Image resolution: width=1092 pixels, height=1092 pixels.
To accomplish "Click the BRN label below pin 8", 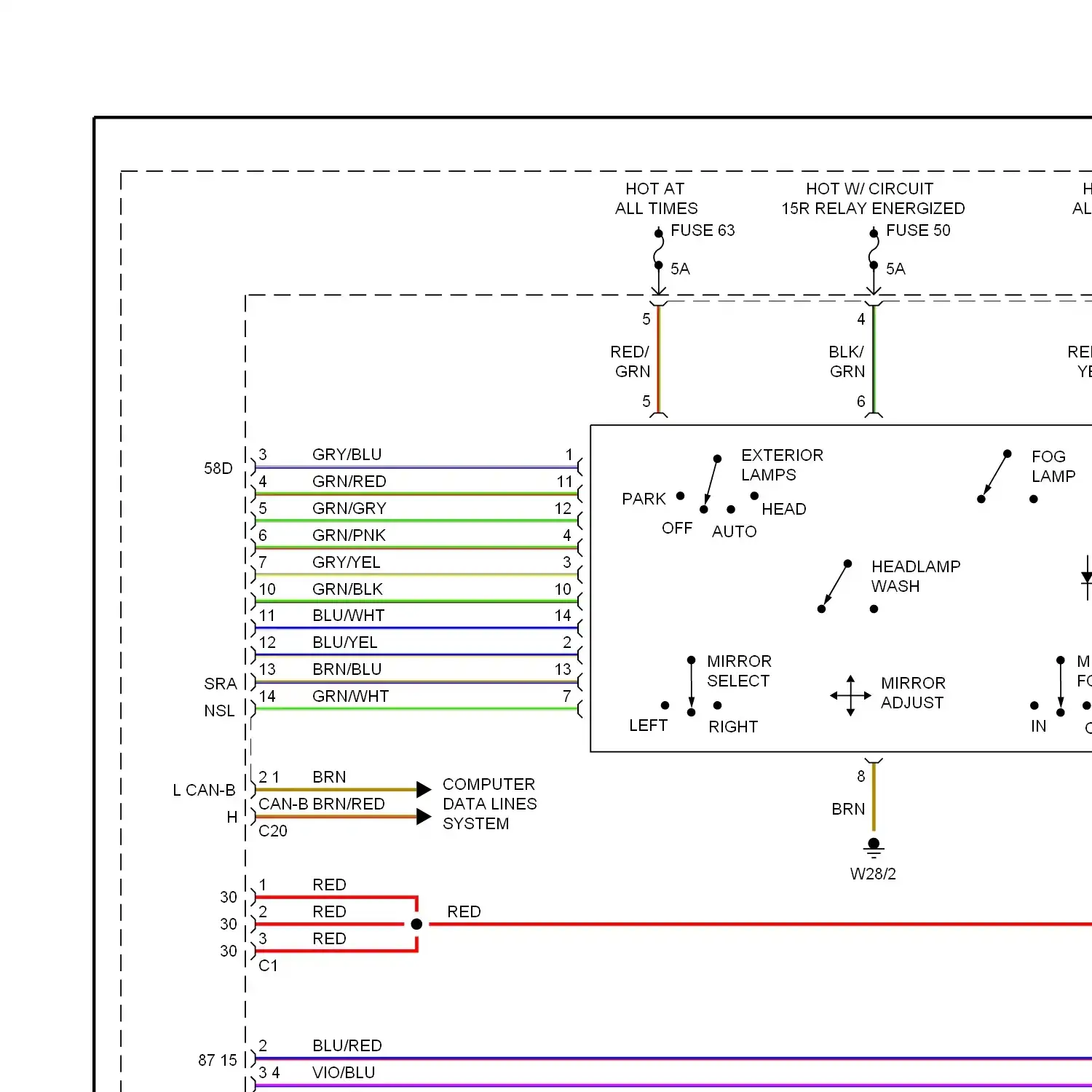I will (848, 810).
